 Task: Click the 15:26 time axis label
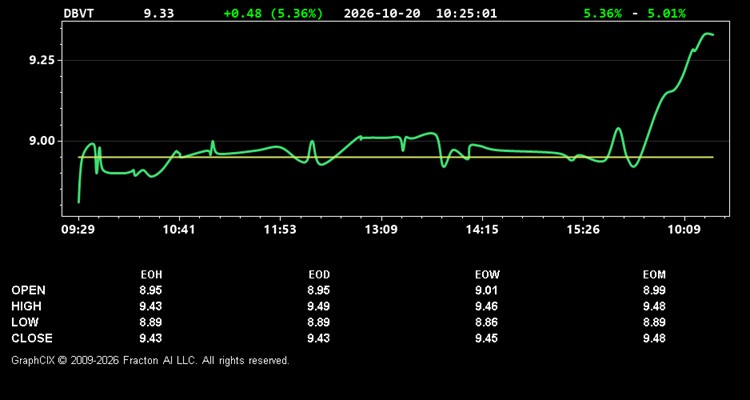point(583,230)
